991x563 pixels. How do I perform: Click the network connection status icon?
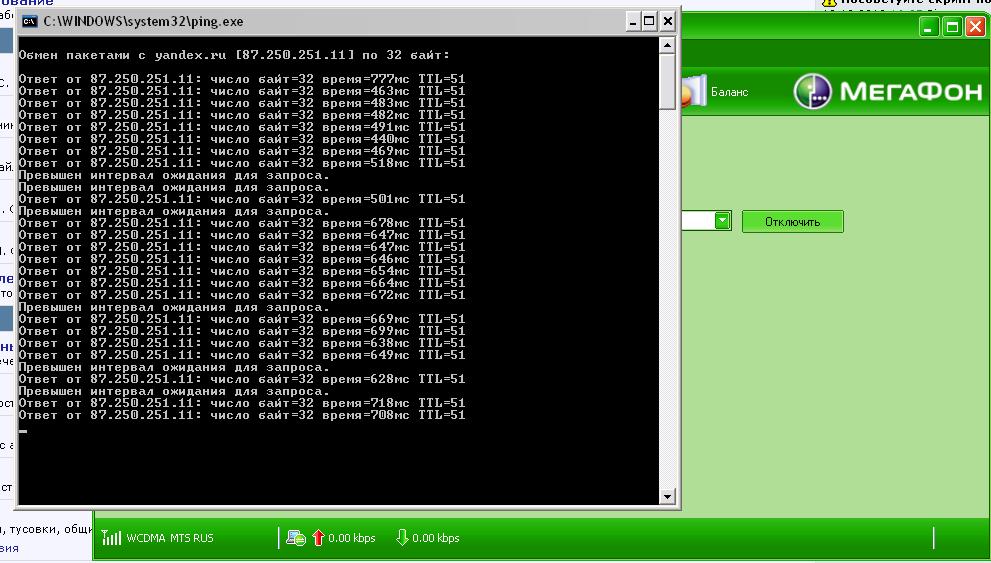point(296,538)
